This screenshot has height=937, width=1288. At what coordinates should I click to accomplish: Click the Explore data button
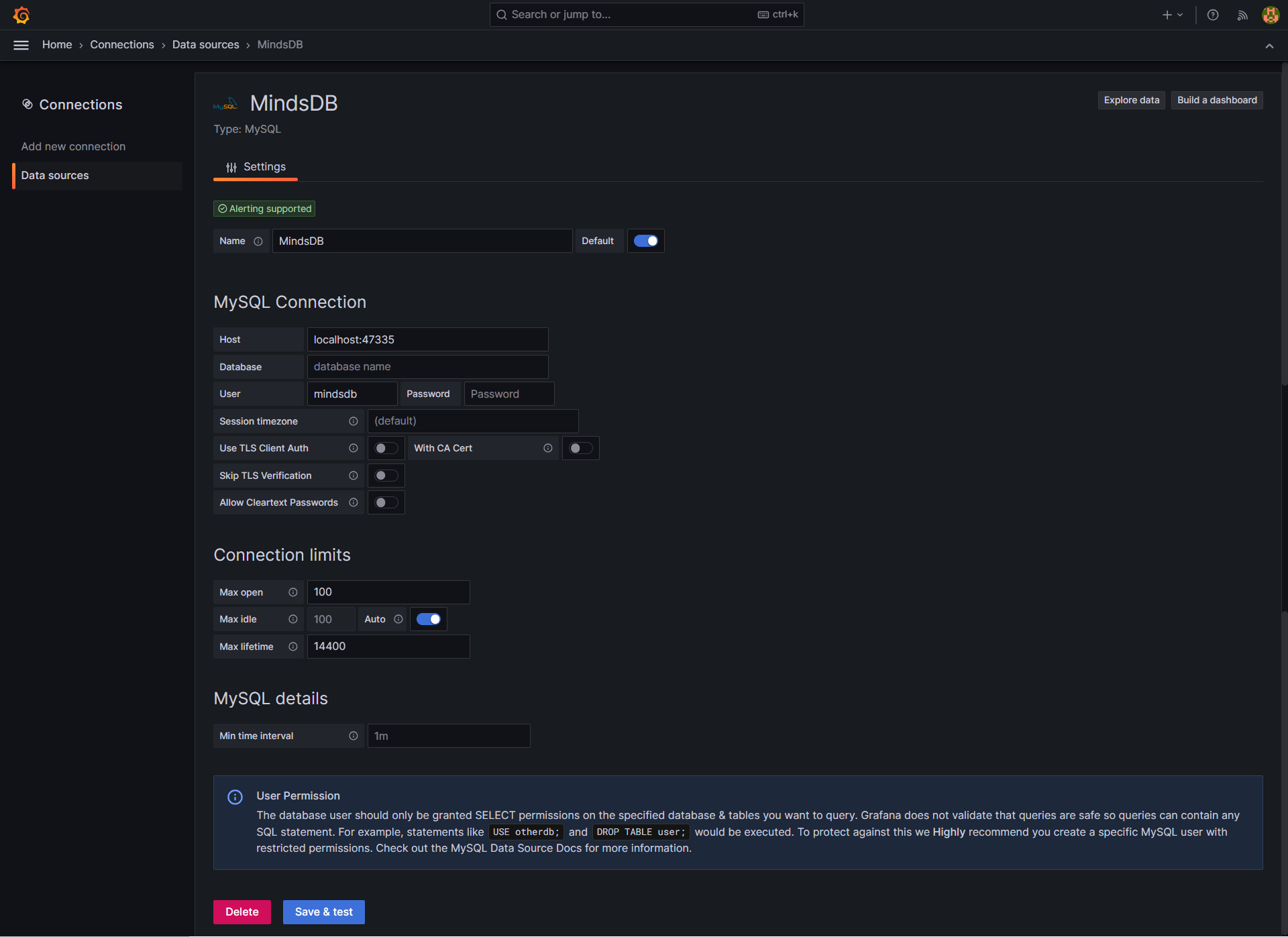[1131, 100]
